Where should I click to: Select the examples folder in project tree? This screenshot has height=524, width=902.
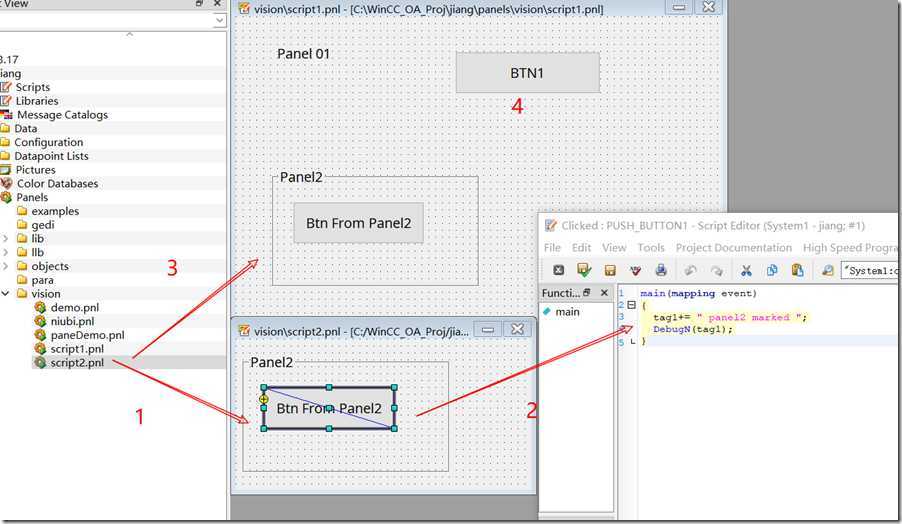tap(55, 211)
